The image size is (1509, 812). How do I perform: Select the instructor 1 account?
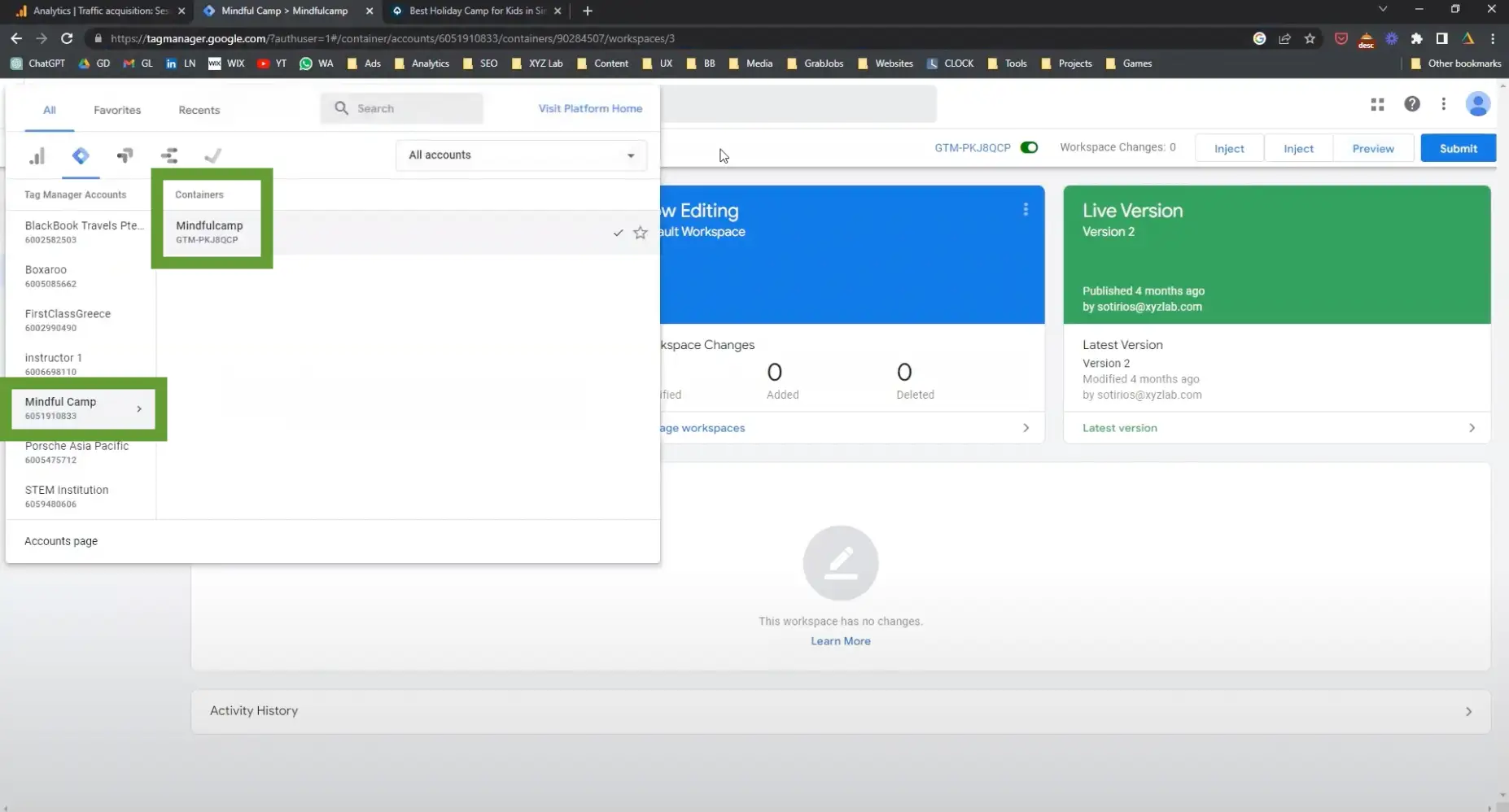53,364
